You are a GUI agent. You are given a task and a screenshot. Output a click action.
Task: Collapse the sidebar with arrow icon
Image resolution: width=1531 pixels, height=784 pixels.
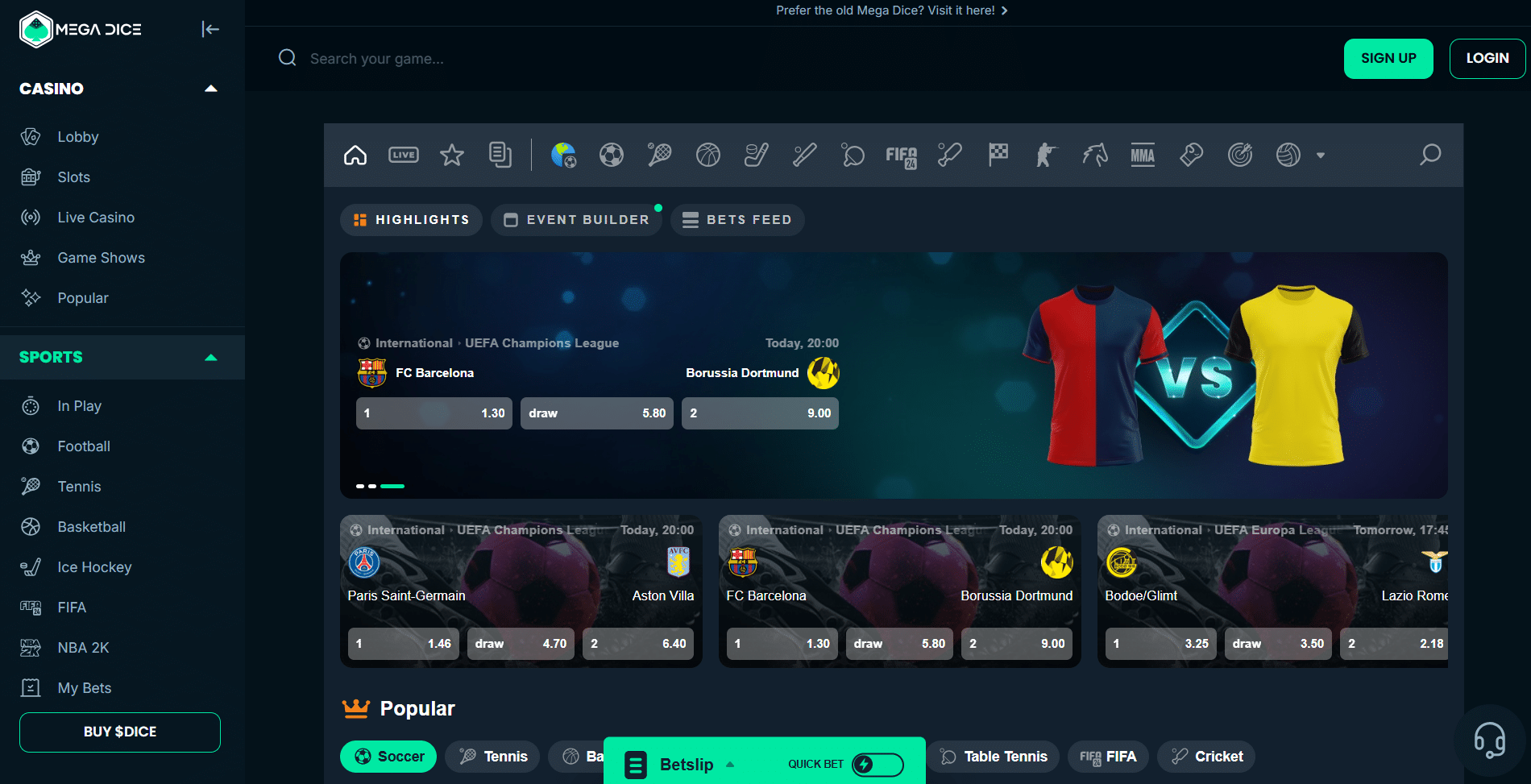click(210, 29)
